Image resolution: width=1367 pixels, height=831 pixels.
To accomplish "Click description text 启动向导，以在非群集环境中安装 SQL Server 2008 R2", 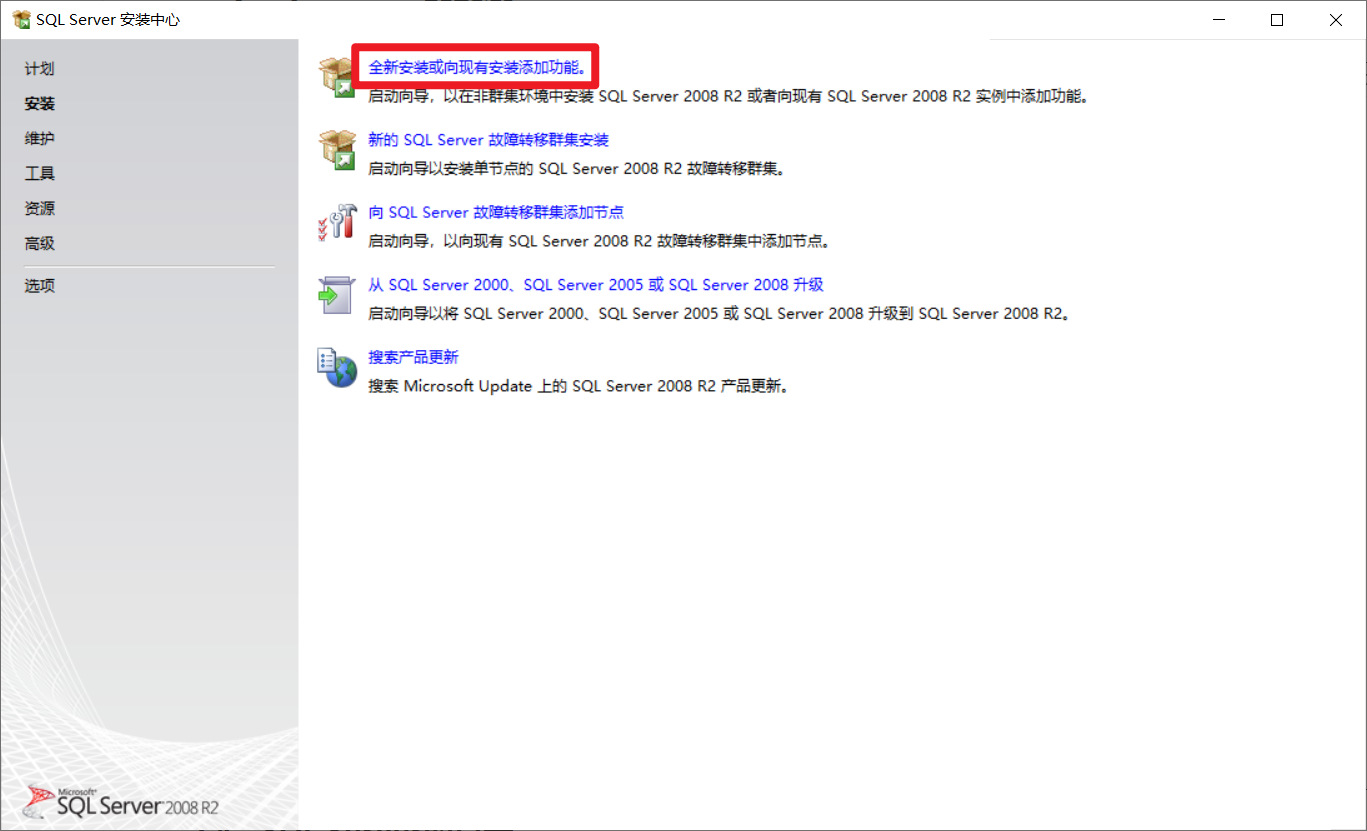I will 727,97.
